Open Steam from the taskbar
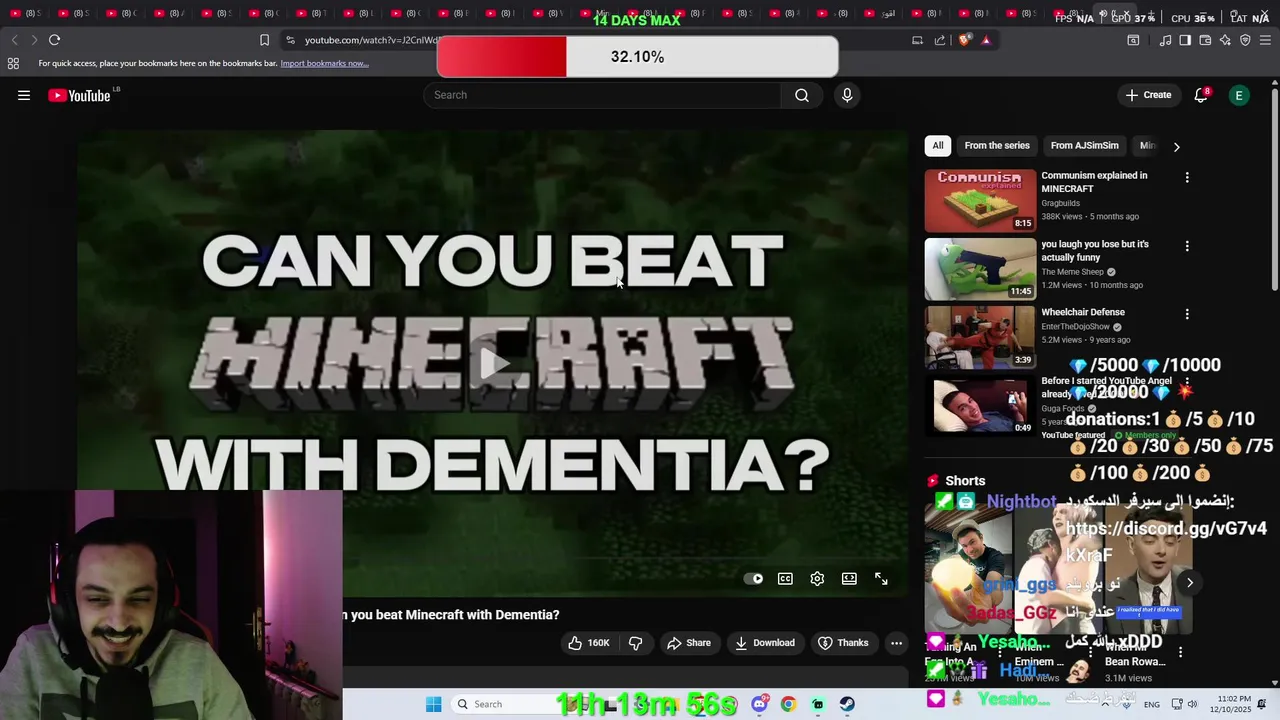Viewport: 1280px width, 720px height. 847,704
